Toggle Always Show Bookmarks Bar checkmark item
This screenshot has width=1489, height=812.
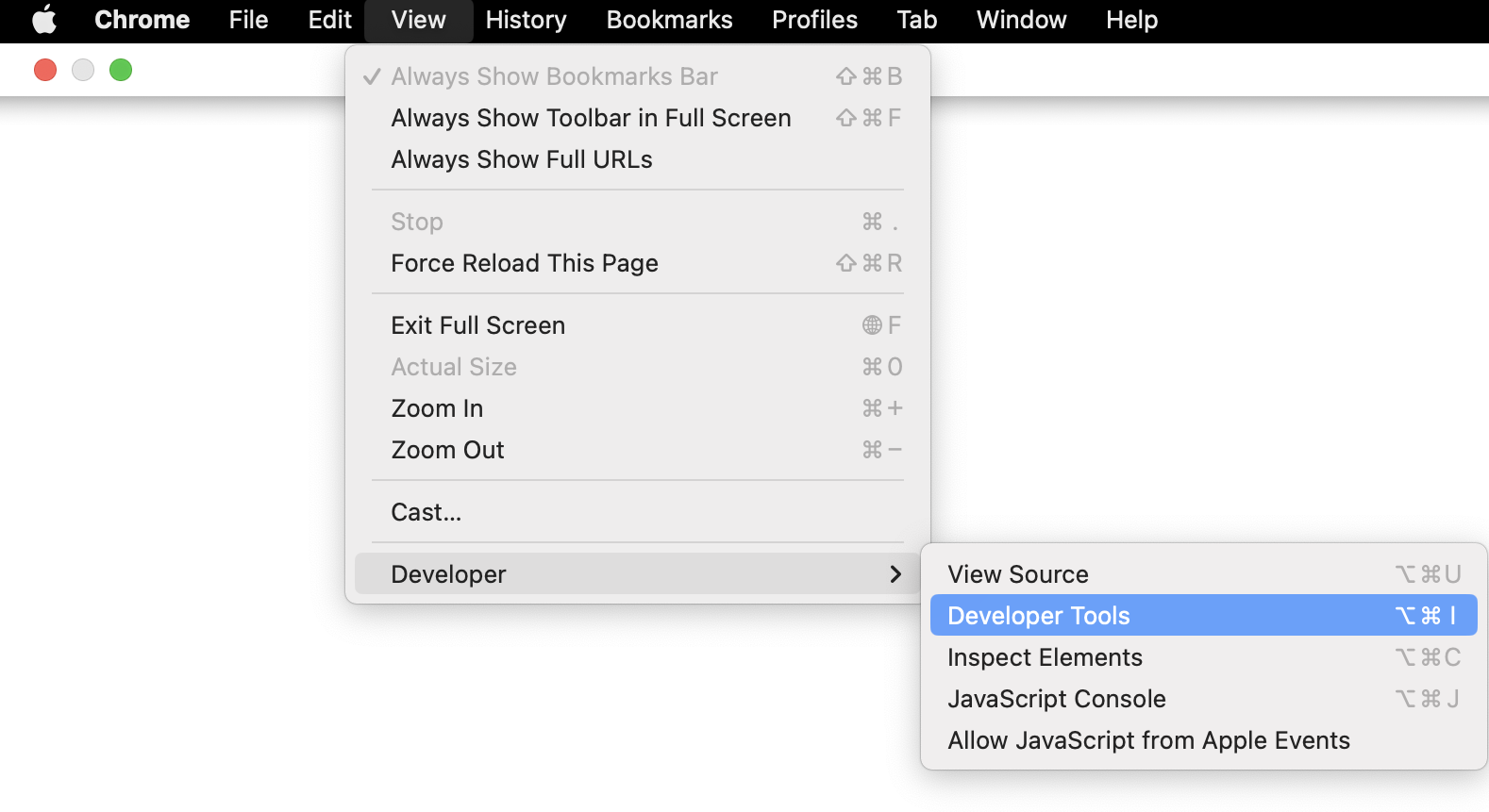(x=637, y=76)
